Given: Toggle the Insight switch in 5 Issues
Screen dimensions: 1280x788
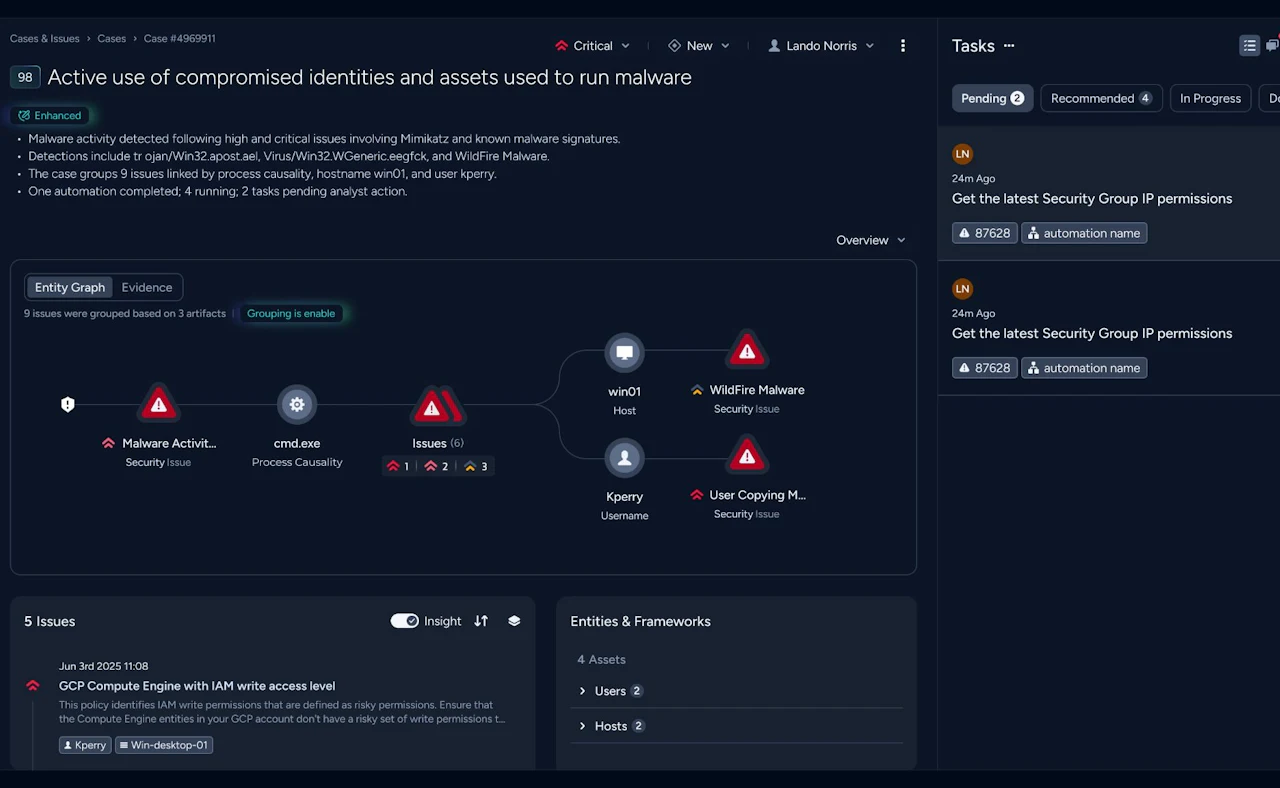Looking at the screenshot, I should pos(404,620).
